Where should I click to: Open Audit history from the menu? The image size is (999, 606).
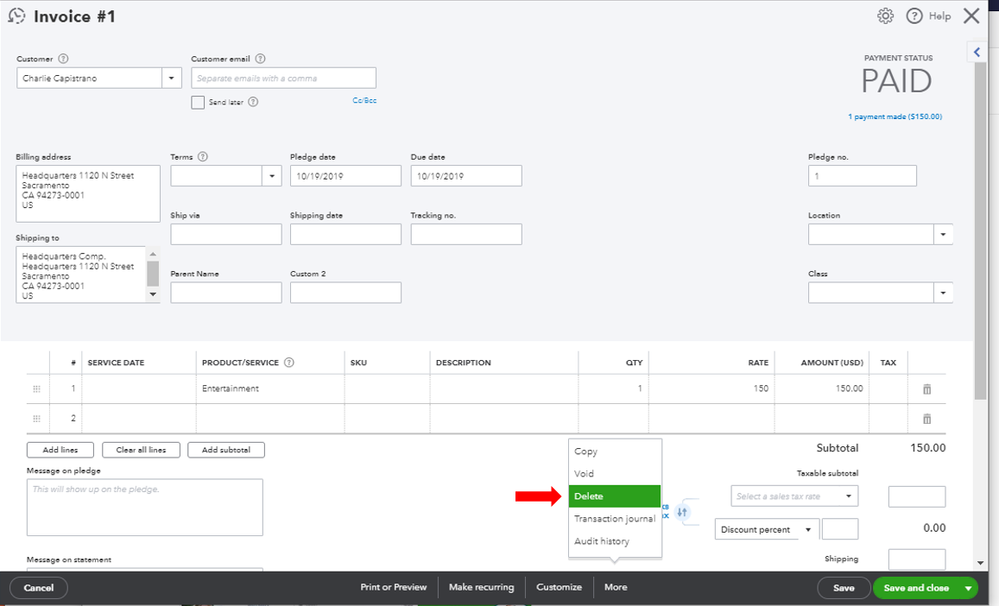point(601,541)
